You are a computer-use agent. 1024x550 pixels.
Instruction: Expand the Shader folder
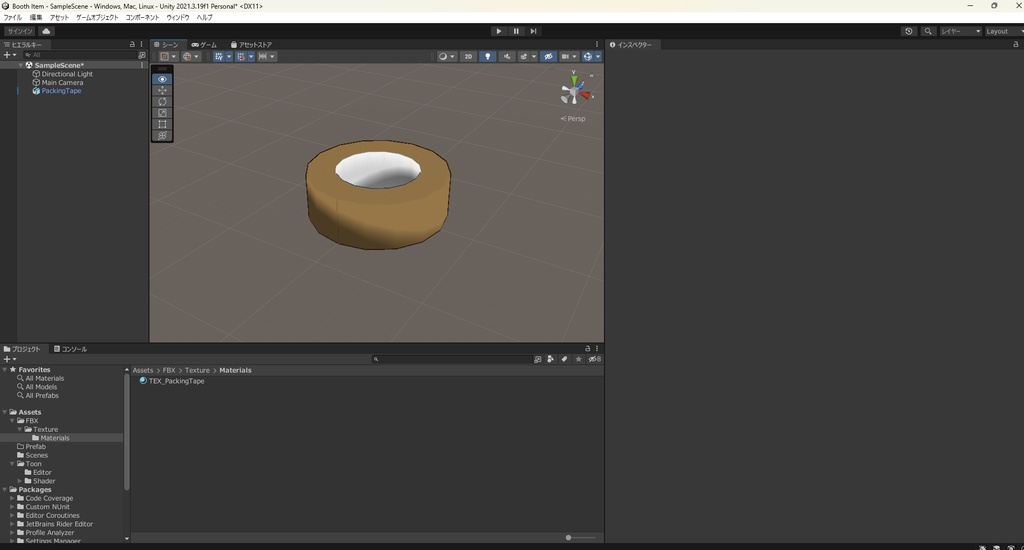point(20,481)
